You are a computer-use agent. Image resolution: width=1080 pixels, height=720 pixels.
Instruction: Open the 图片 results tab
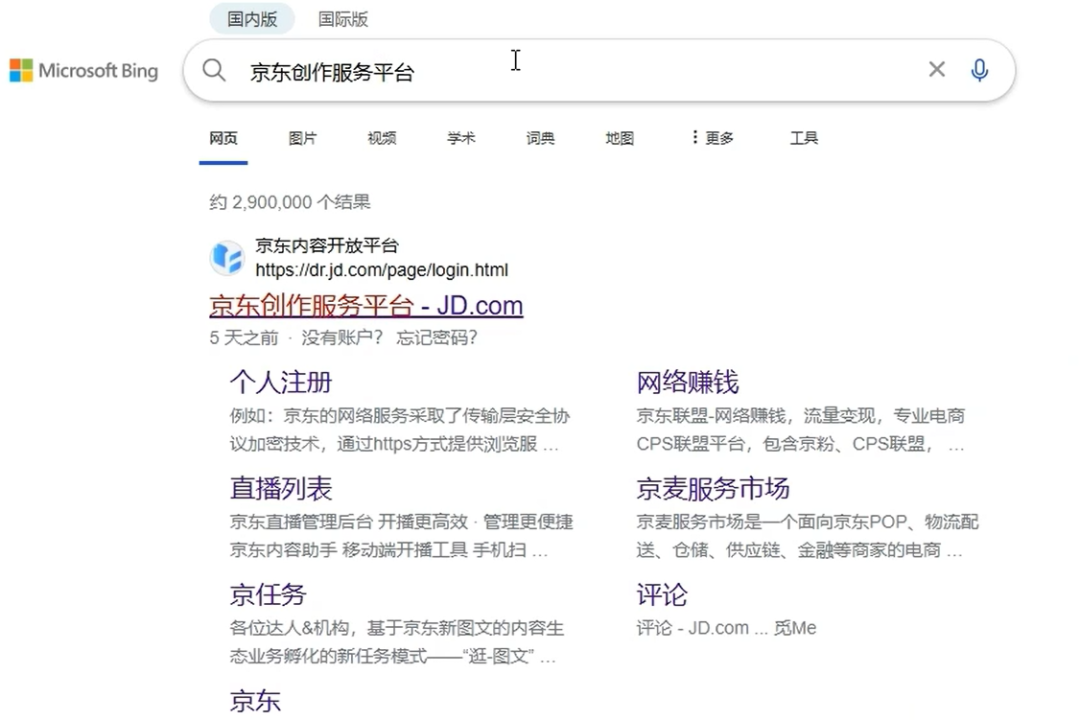302,138
